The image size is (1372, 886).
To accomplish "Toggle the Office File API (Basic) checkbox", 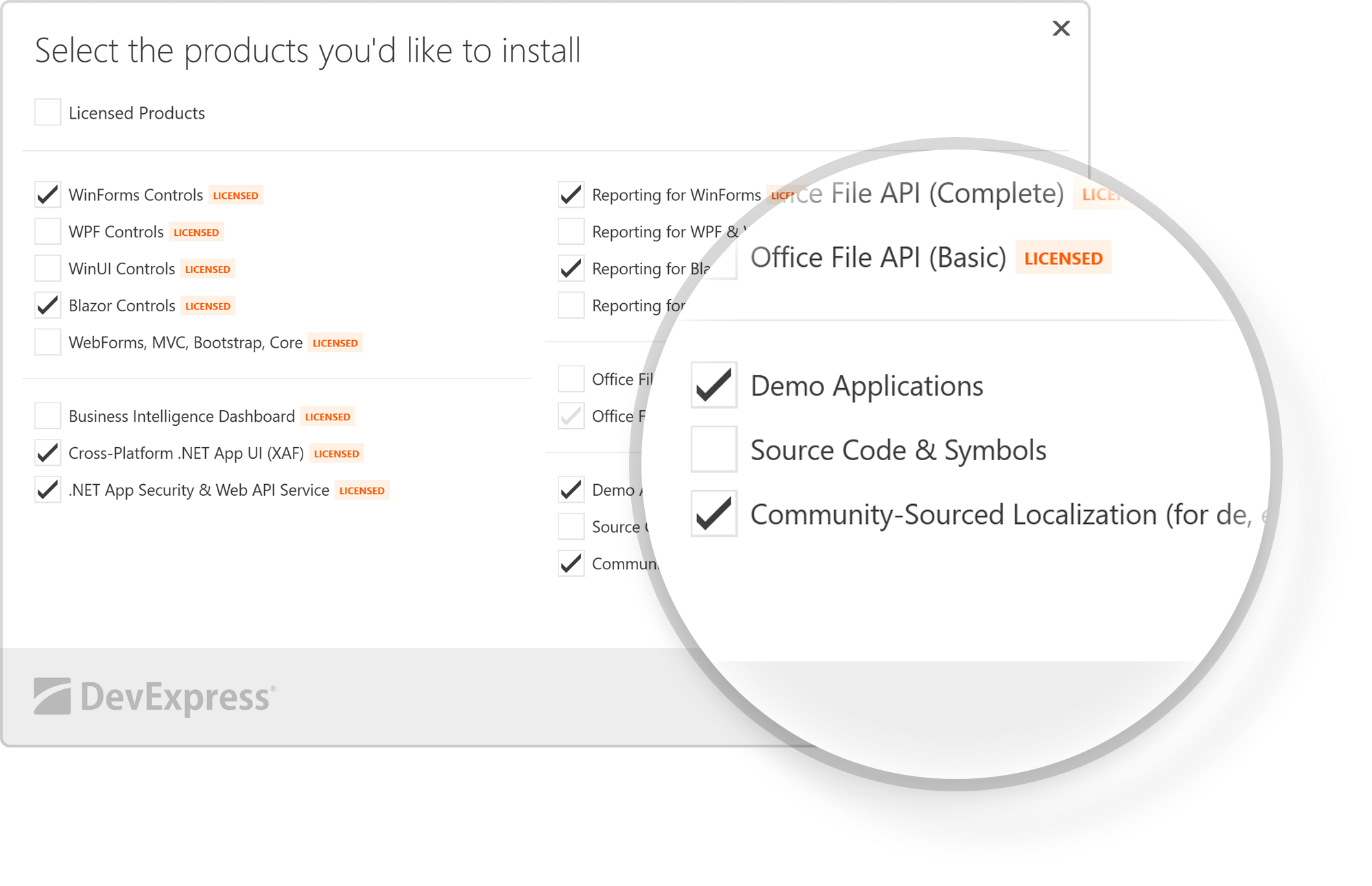I will (570, 416).
